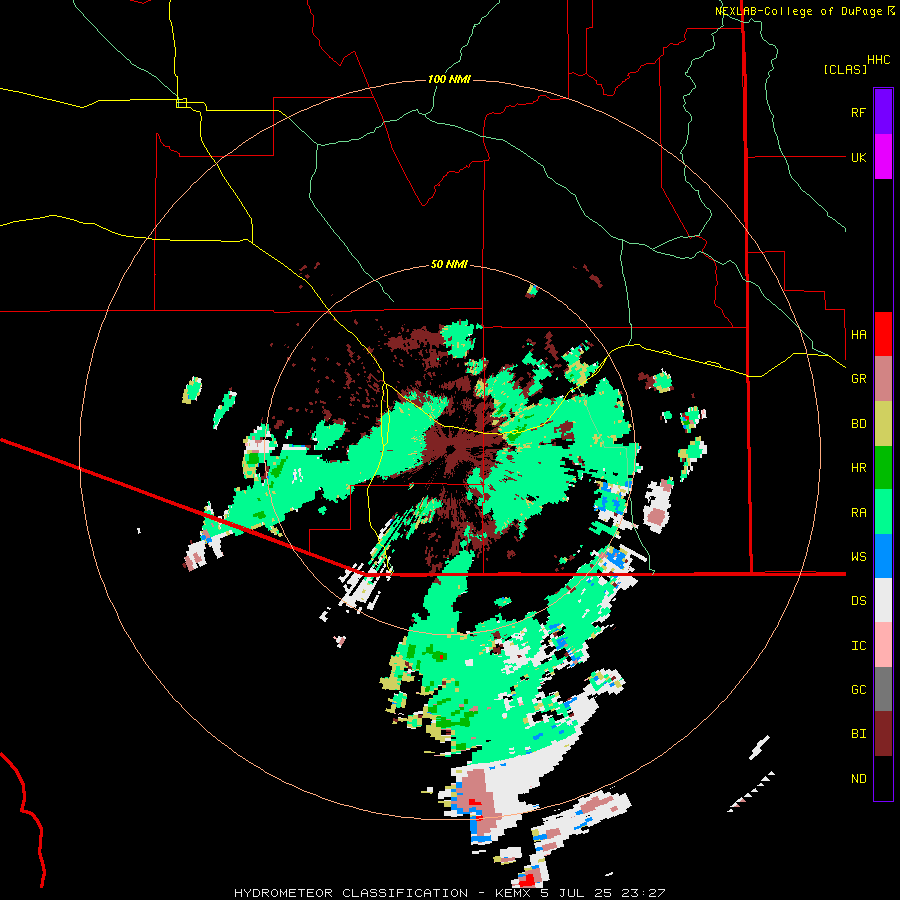Click the GR legend label
Screen dimensions: 900x900
click(x=858, y=379)
